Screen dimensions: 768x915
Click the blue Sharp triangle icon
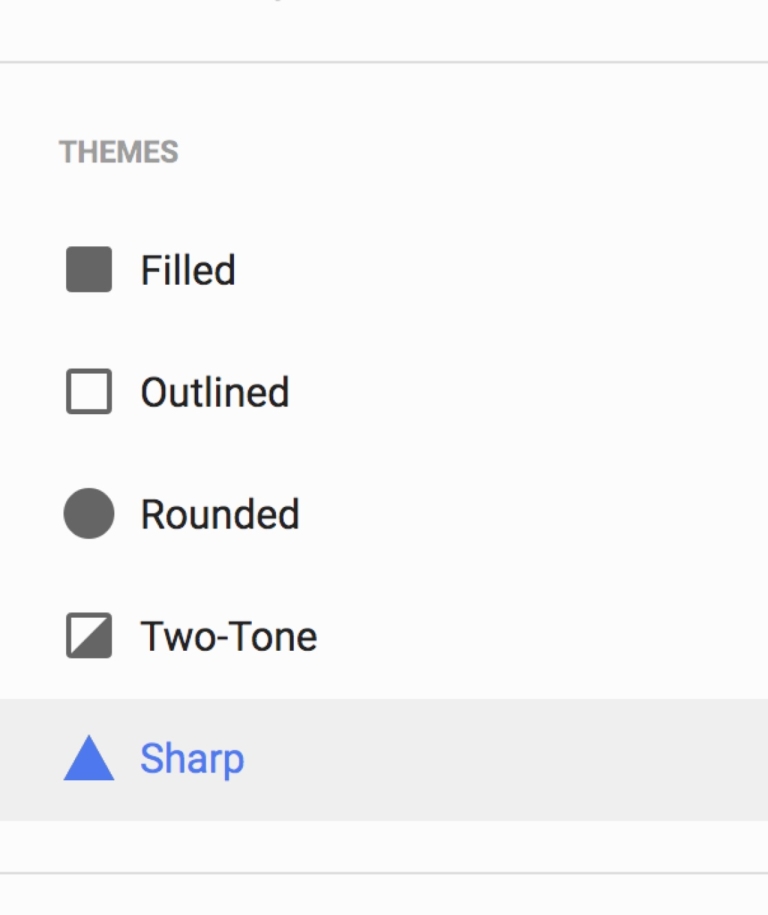(89, 758)
